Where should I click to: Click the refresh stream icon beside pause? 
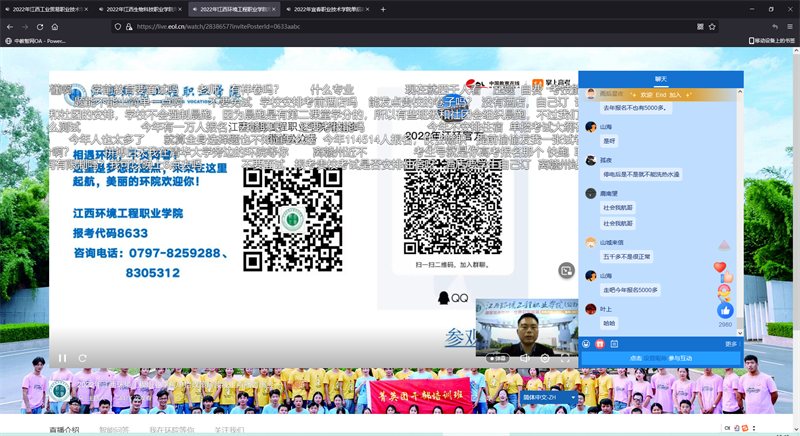83,358
